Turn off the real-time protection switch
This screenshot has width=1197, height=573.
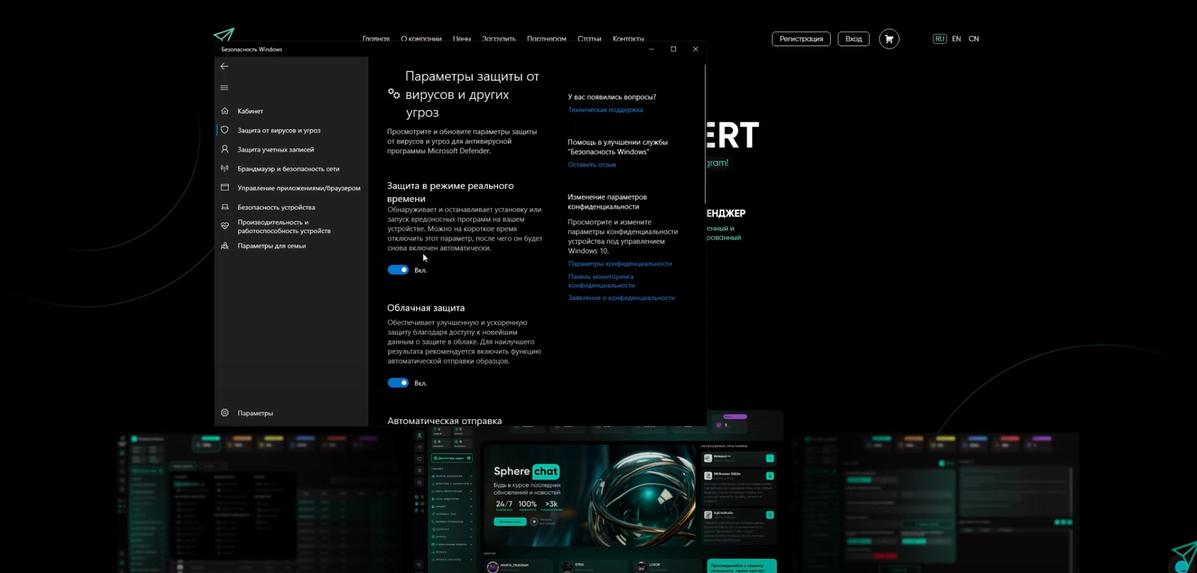398,269
